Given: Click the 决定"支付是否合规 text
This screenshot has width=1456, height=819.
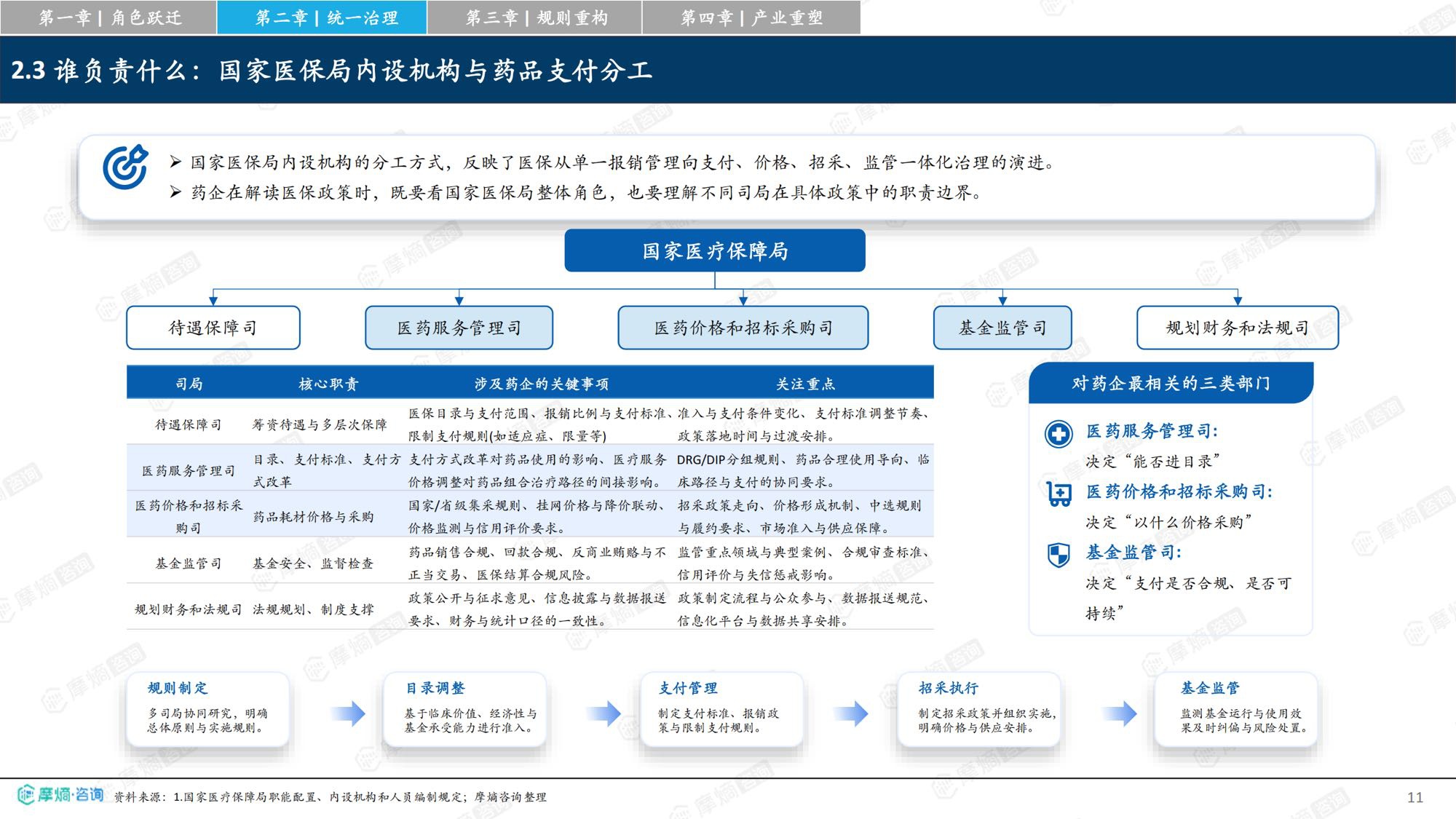Looking at the screenshot, I should 1188,598.
